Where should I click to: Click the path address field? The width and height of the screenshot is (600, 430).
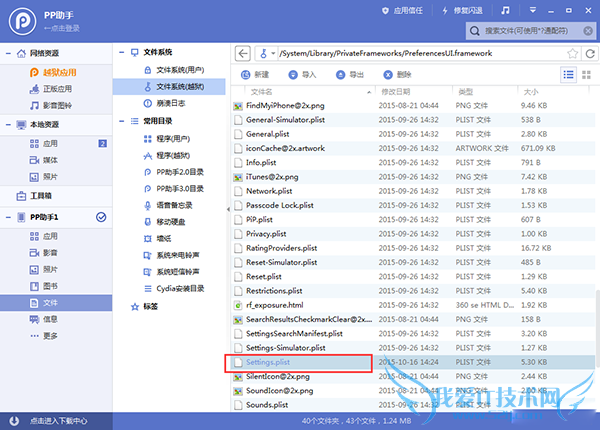tap(421, 53)
